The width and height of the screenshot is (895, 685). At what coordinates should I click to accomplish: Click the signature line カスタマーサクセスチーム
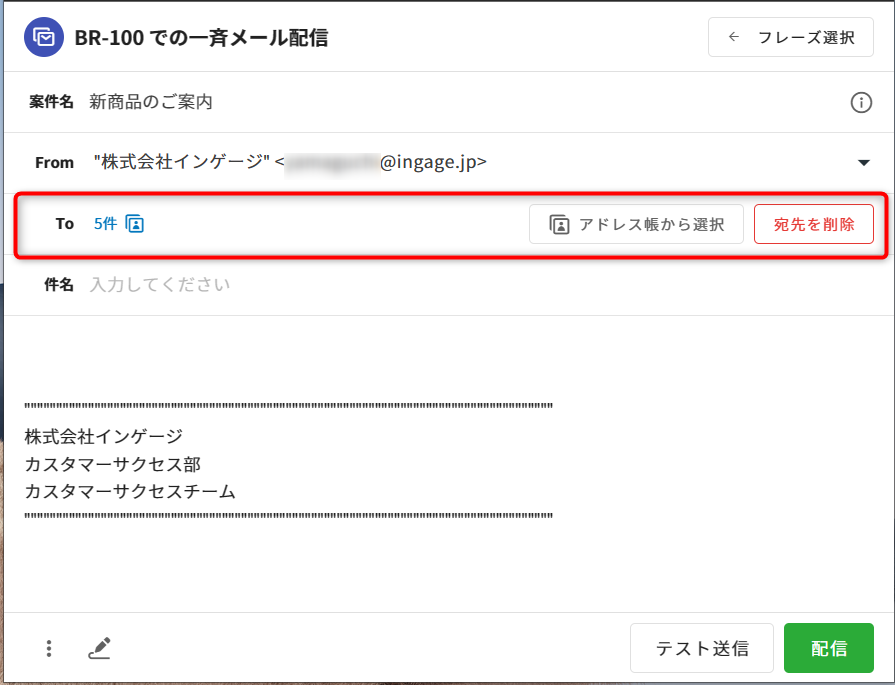tap(130, 491)
